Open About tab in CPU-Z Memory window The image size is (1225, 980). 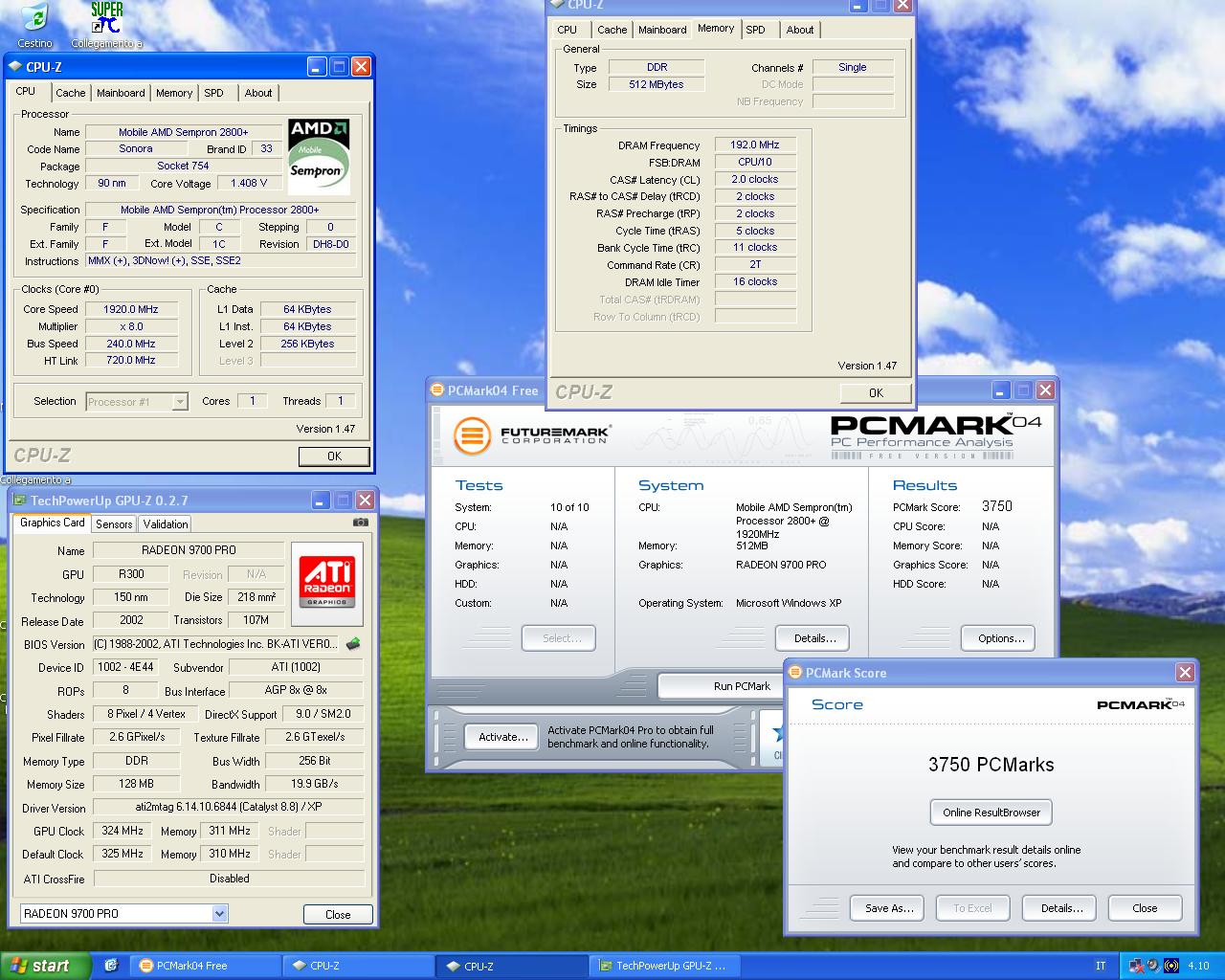coord(800,30)
